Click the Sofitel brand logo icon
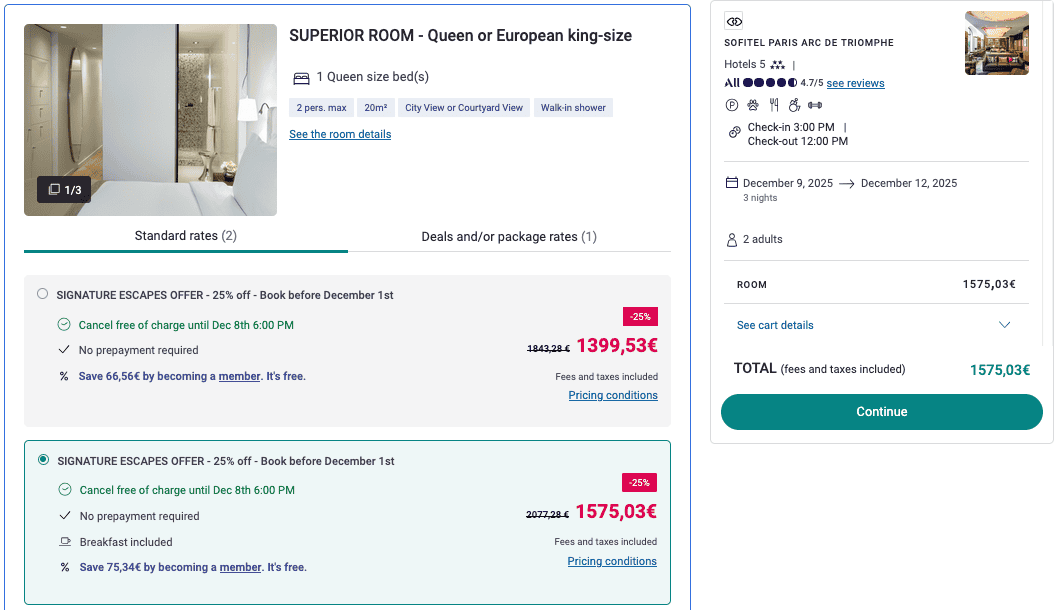Viewport: 1055px width, 610px height. click(x=734, y=21)
